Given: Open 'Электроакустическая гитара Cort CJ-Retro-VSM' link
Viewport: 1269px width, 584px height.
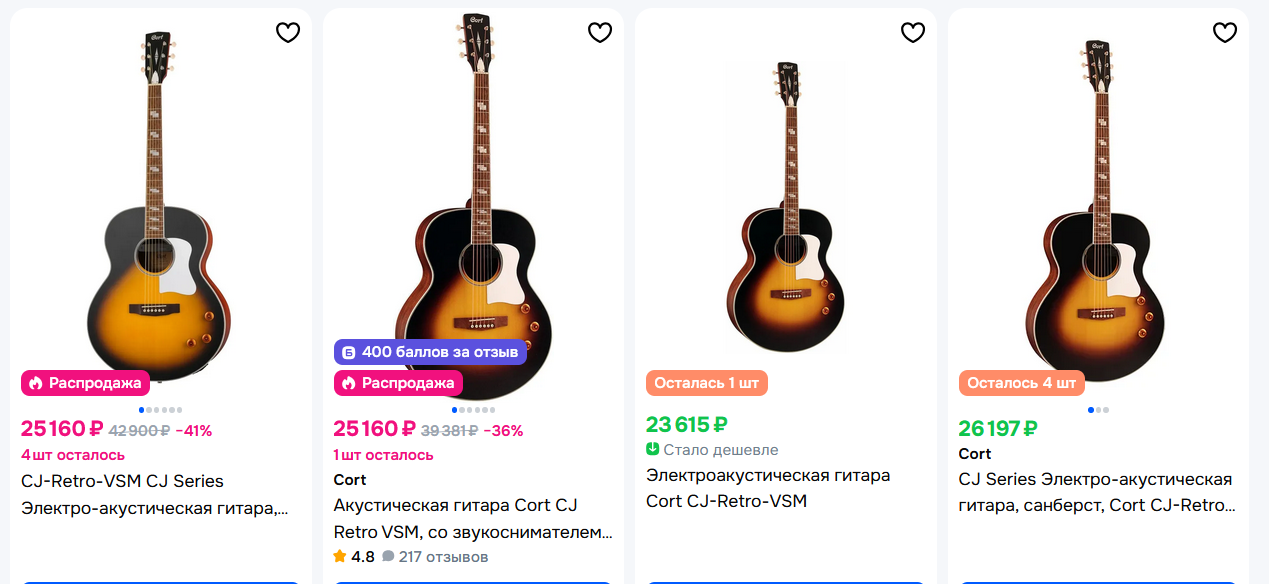Looking at the screenshot, I should click(767, 488).
